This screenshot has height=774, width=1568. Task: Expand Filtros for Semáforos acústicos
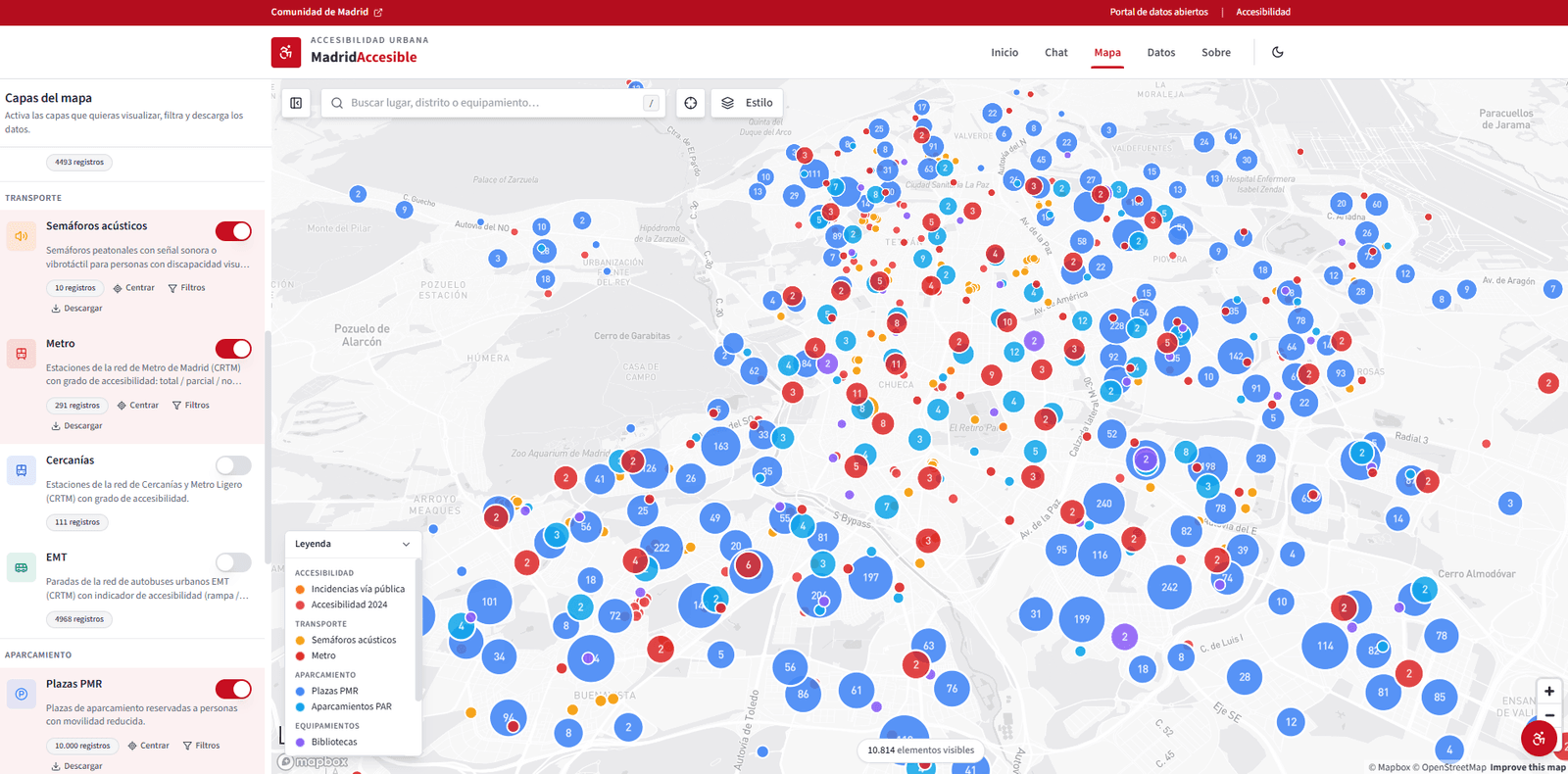(x=186, y=288)
